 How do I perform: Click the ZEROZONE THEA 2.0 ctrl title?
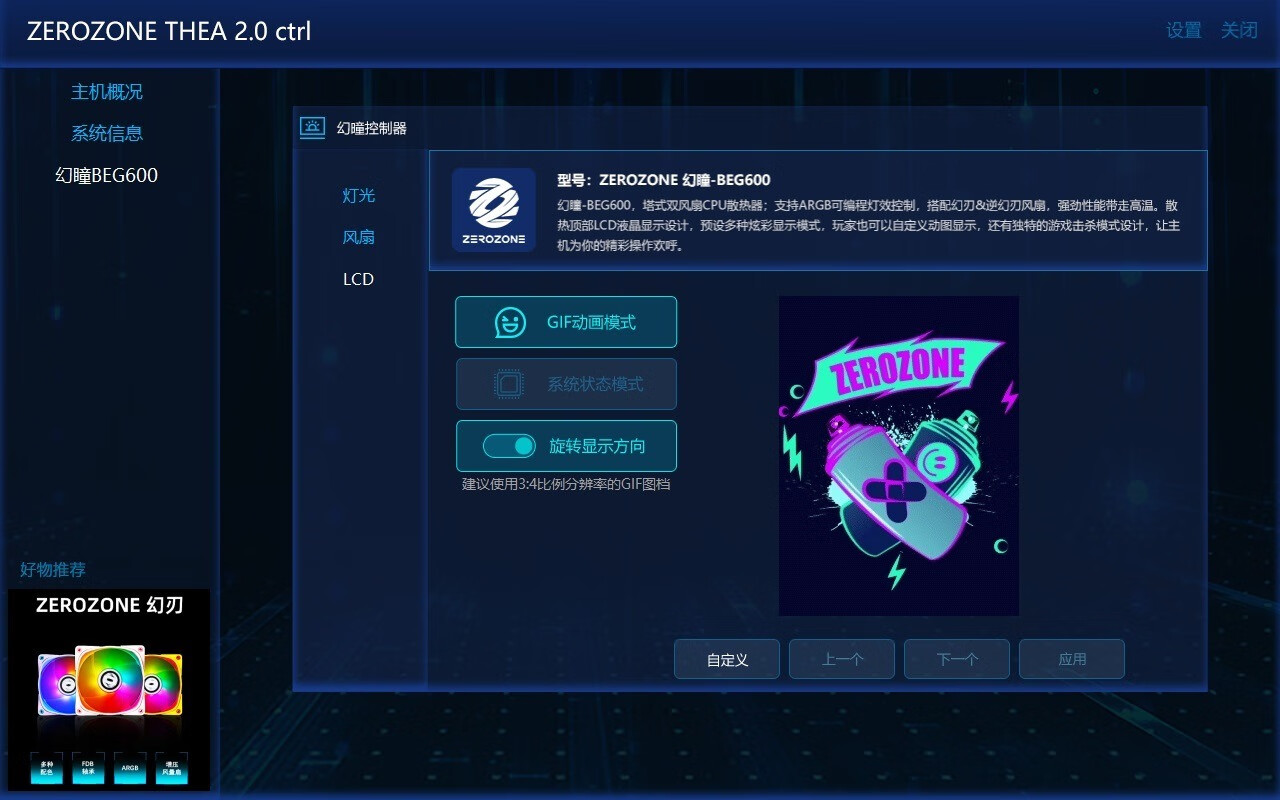pos(169,31)
